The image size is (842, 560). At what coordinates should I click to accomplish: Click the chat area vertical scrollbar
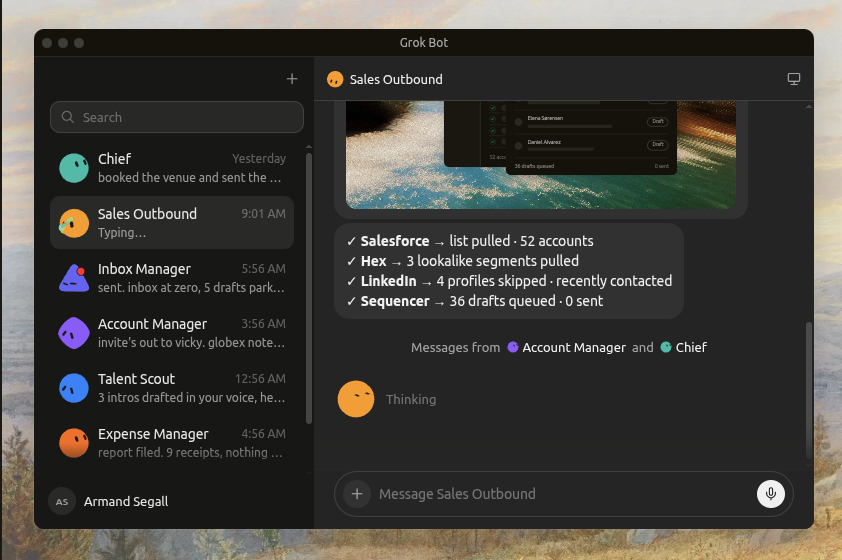[809, 389]
